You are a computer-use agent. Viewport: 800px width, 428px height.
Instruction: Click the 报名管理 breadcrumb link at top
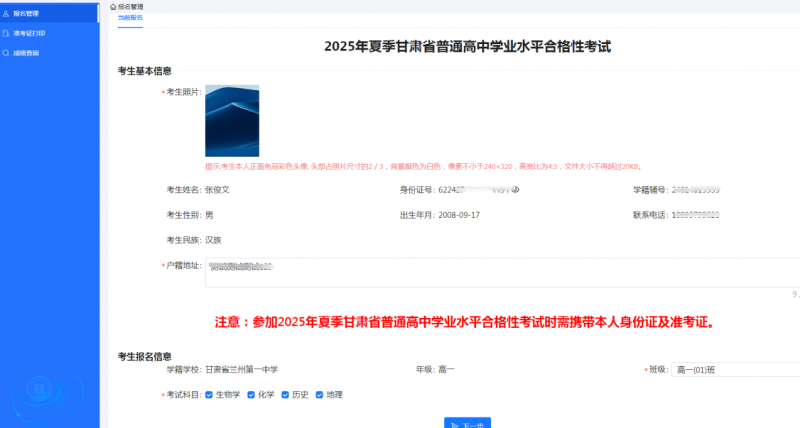(x=131, y=6)
